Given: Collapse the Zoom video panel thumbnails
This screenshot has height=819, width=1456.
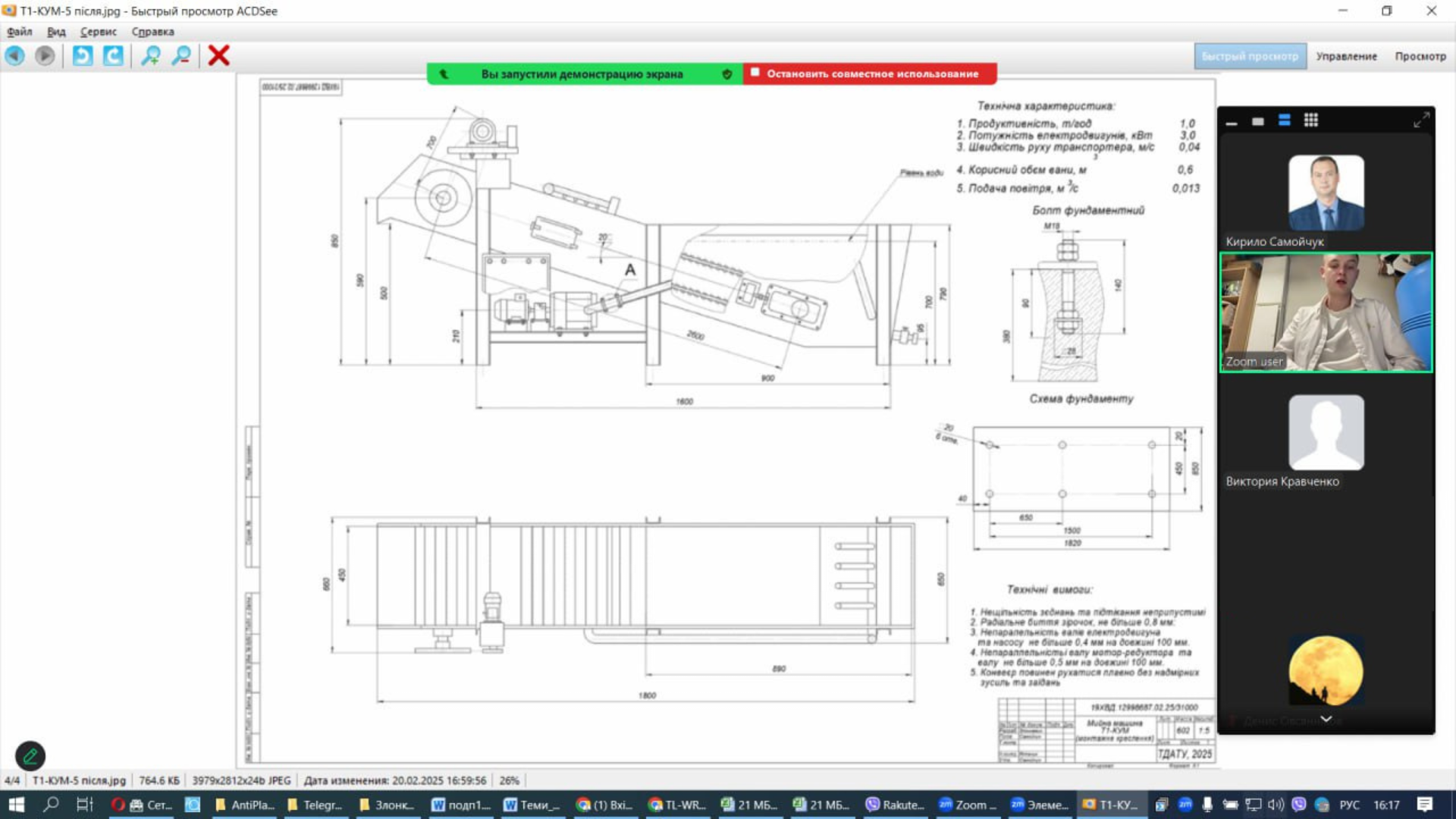Looking at the screenshot, I should coord(1232,121).
